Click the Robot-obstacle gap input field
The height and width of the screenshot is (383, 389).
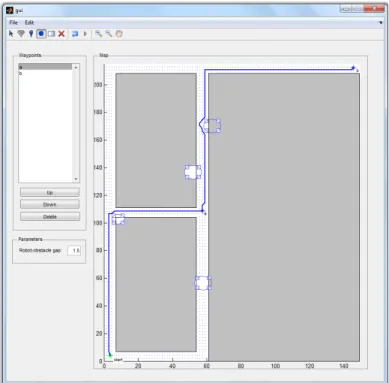coord(74,250)
